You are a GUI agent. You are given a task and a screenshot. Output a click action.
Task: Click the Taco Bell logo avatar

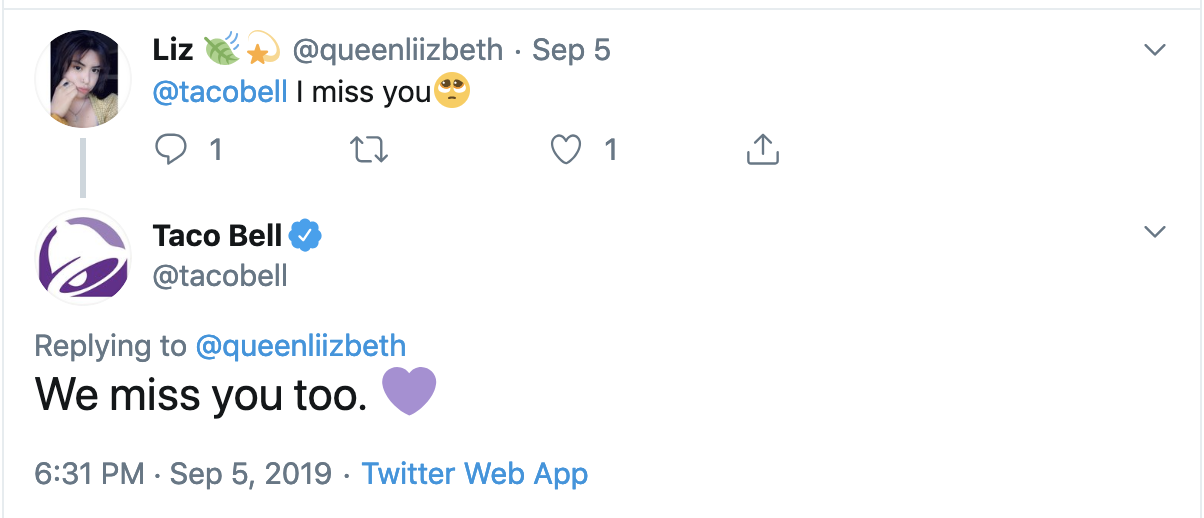tap(84, 258)
